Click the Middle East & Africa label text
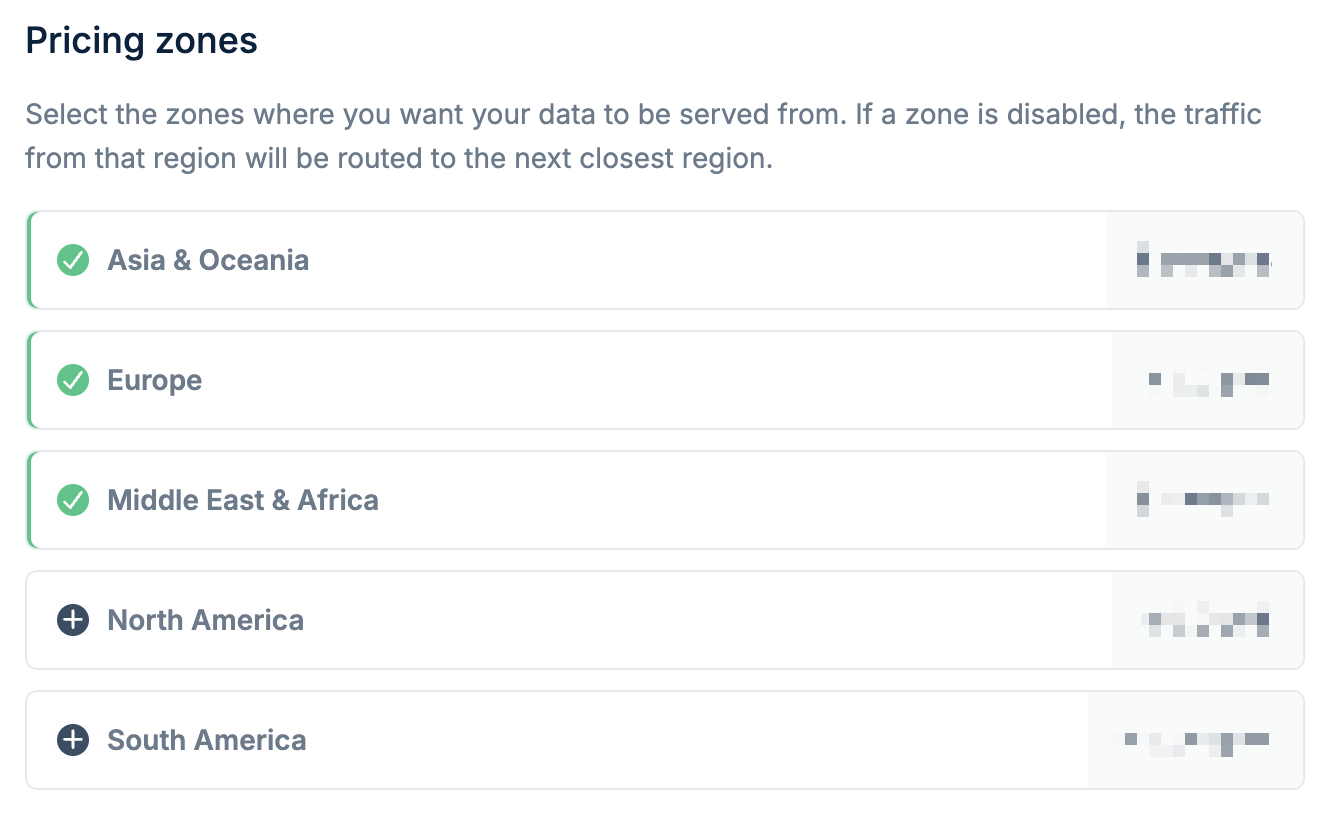 coord(242,500)
